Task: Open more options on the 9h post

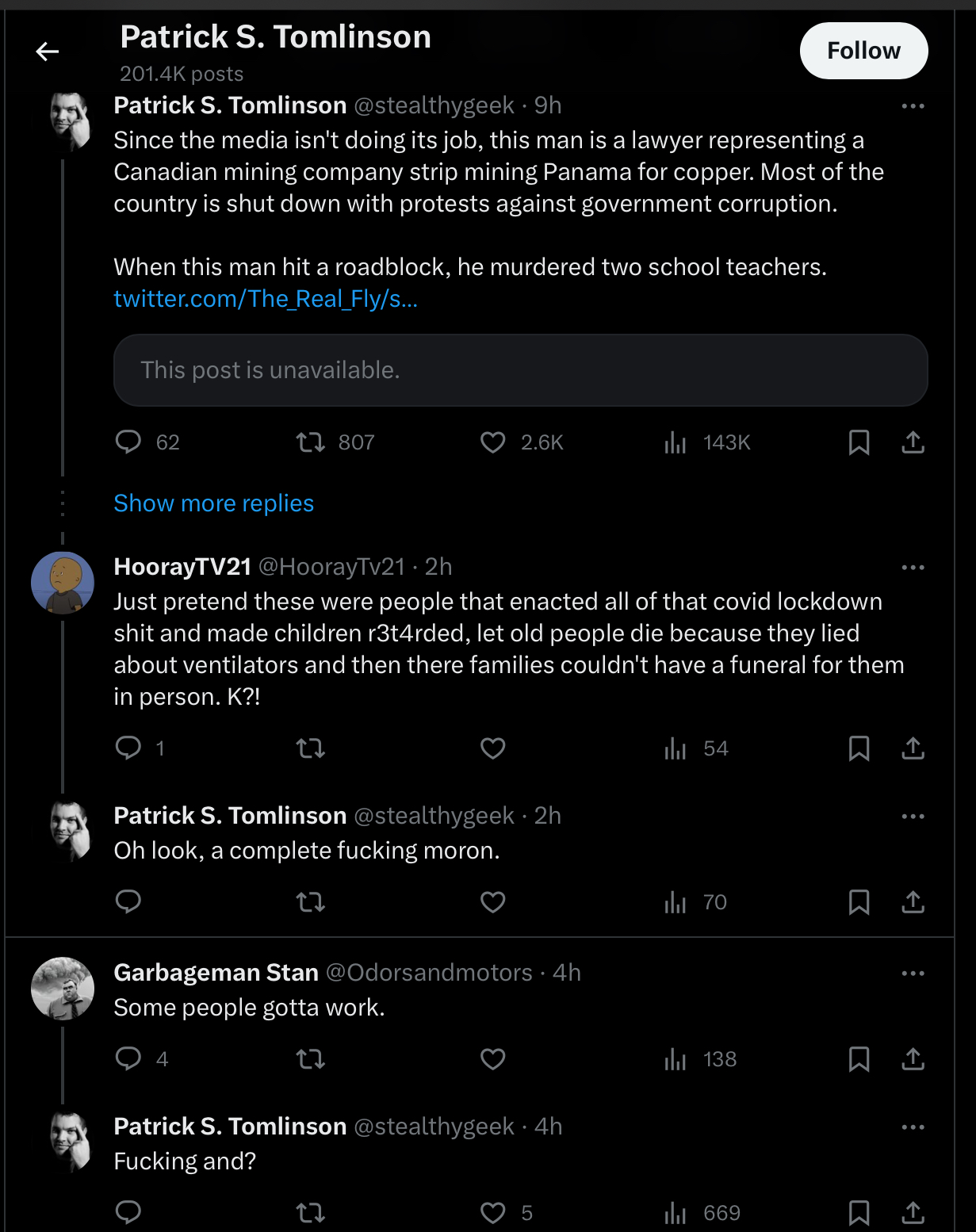Action: pos(913,105)
